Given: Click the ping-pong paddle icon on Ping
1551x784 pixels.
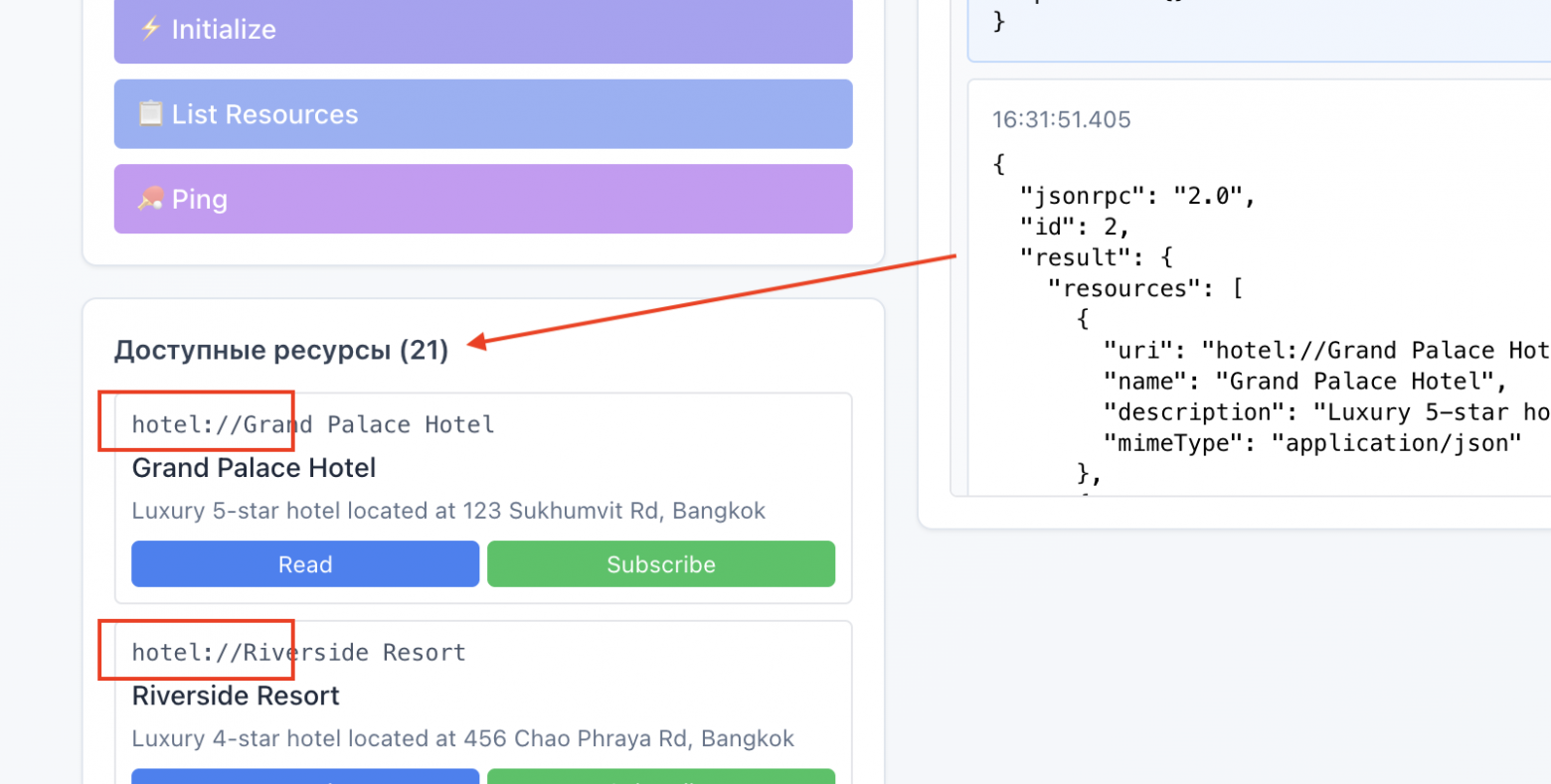Looking at the screenshot, I should pyautogui.click(x=150, y=200).
